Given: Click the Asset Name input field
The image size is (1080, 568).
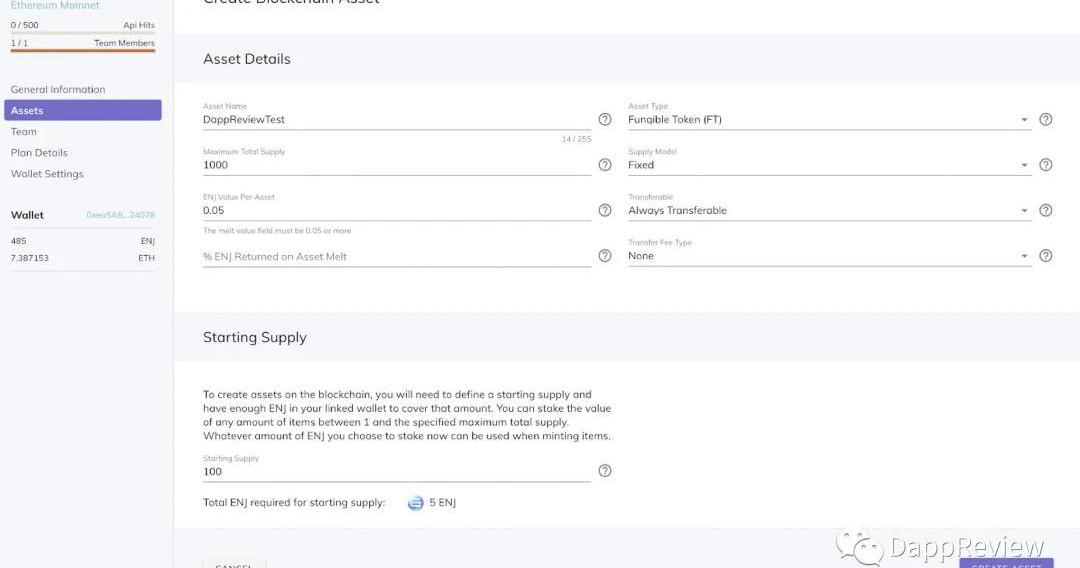Looking at the screenshot, I should [x=396, y=120].
